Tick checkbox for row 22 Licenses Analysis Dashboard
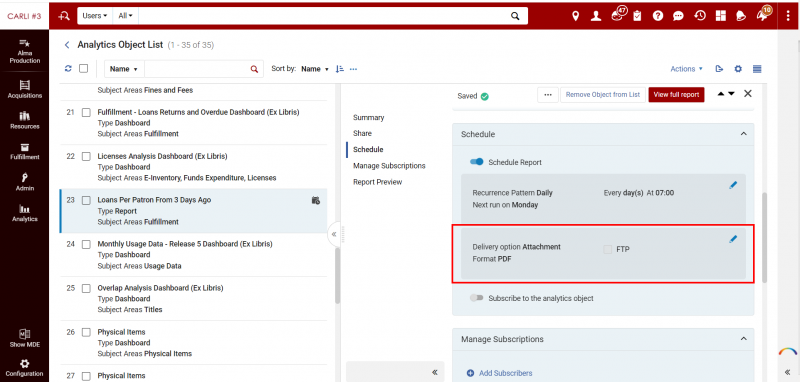This screenshot has height=382, width=800. click(x=86, y=156)
